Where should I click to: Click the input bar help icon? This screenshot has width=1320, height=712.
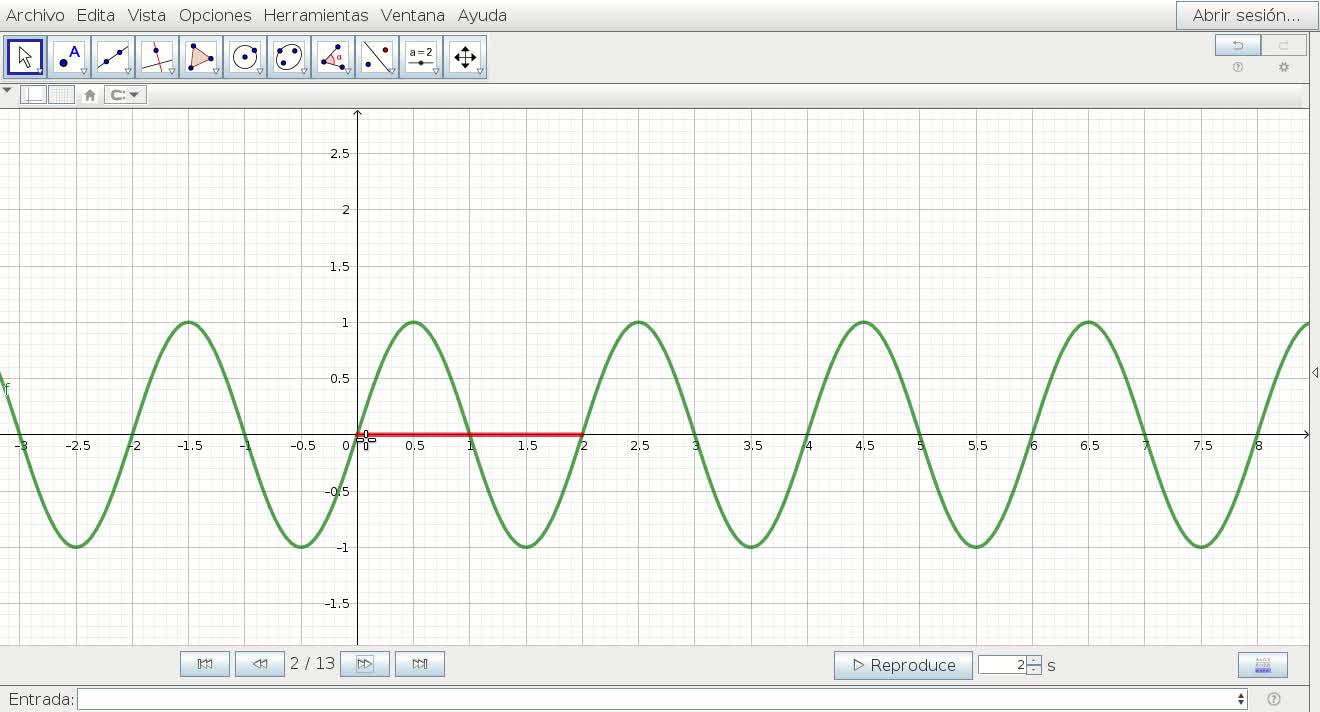coord(1273,699)
